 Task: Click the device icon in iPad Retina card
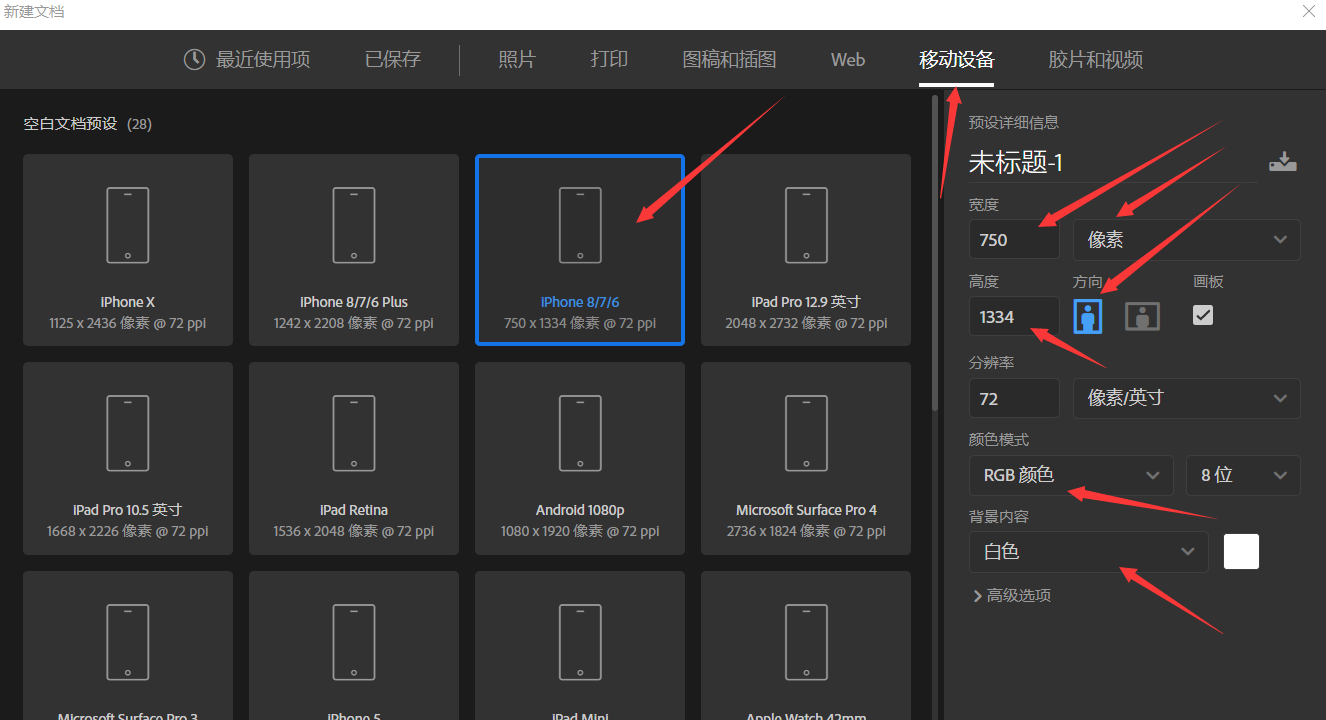[354, 433]
